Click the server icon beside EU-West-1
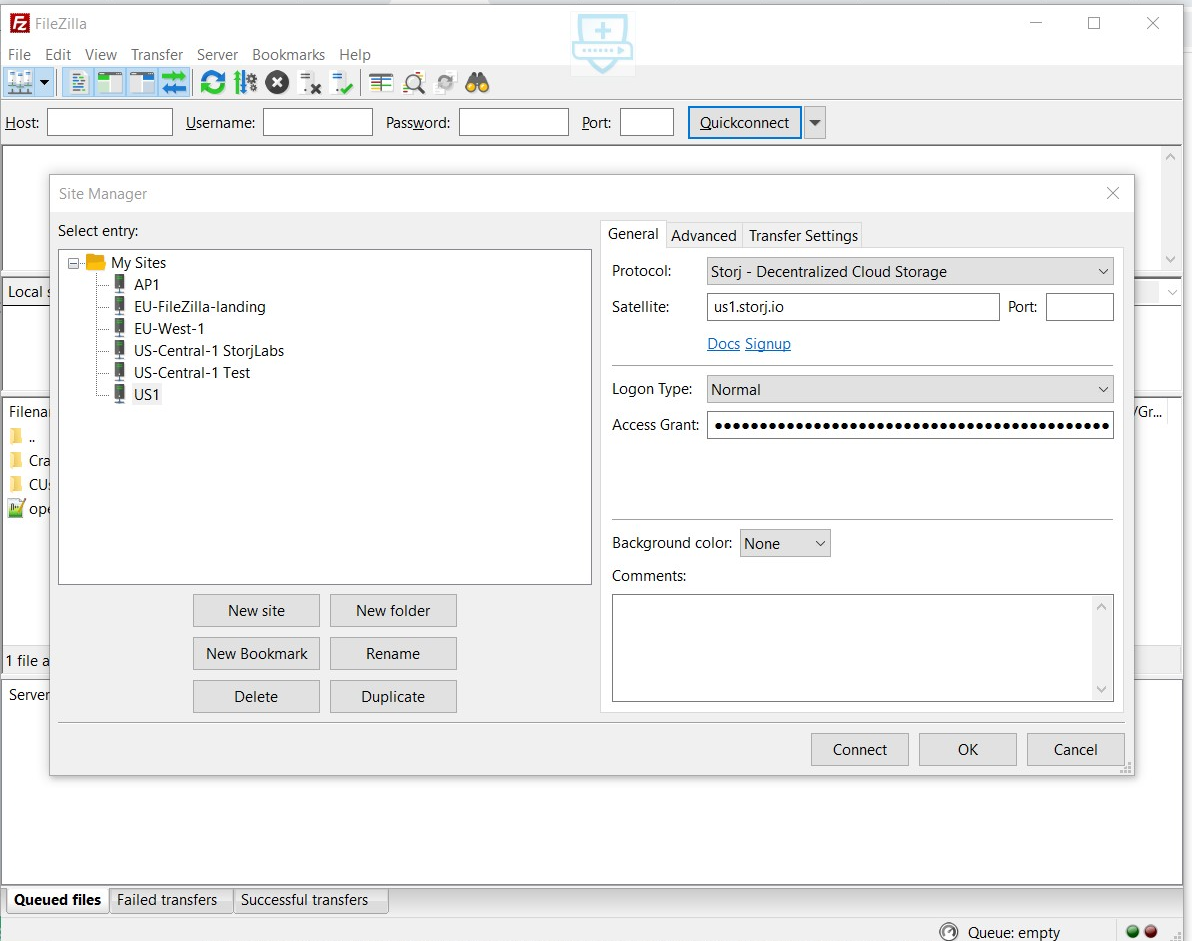Screen dimensions: 1192x941 coord(119,328)
